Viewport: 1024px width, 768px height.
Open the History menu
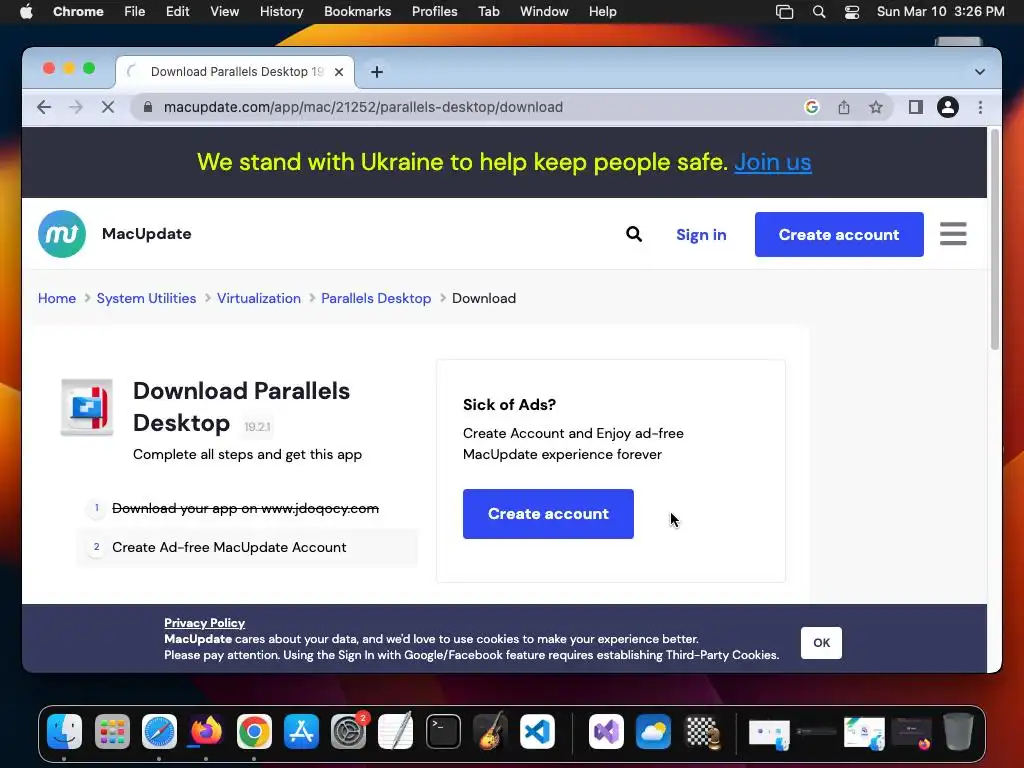[x=281, y=12]
